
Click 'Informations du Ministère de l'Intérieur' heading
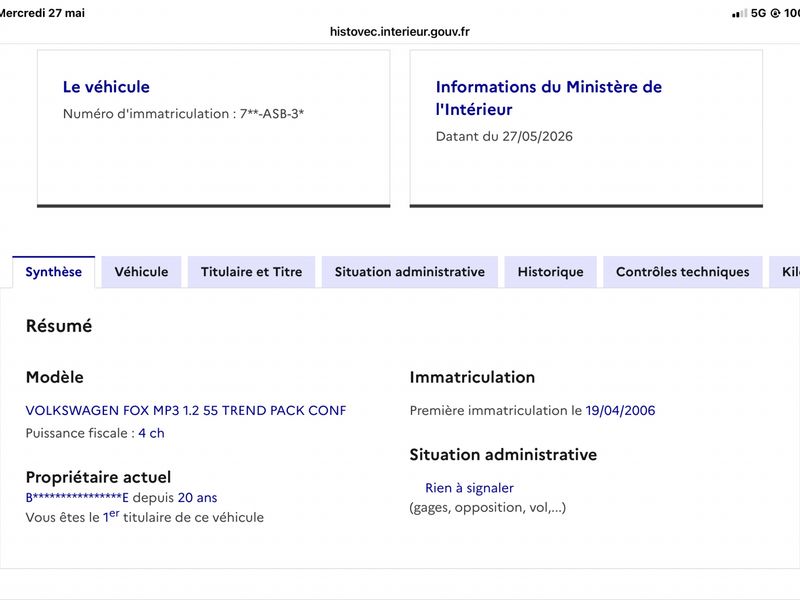[x=548, y=98]
